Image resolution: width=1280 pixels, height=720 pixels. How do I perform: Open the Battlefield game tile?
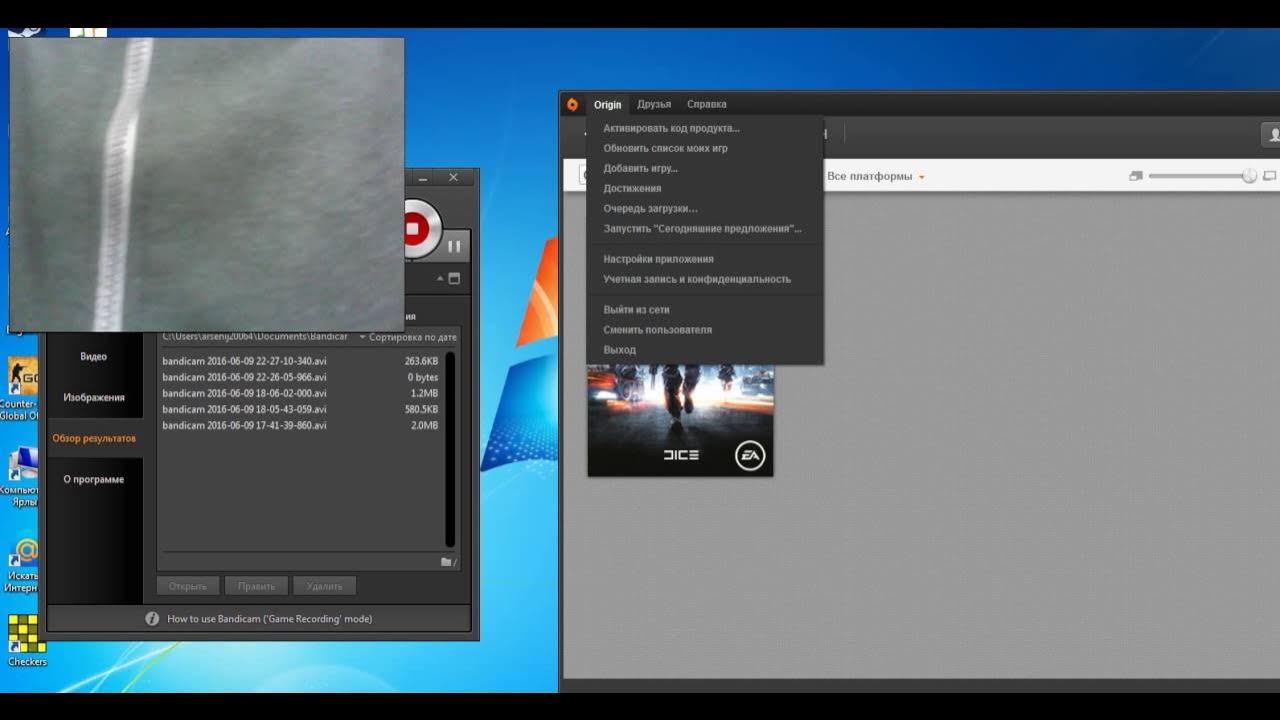click(680, 420)
